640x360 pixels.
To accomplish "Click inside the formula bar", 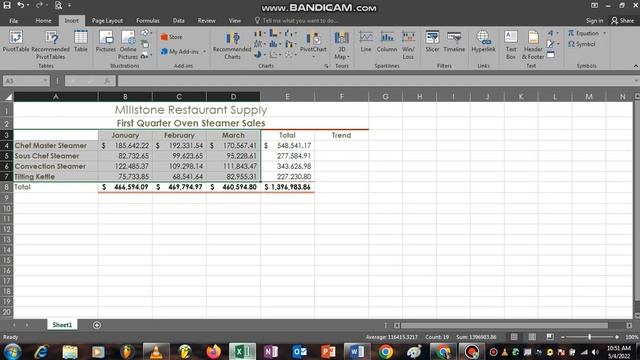I will click(x=376, y=81).
